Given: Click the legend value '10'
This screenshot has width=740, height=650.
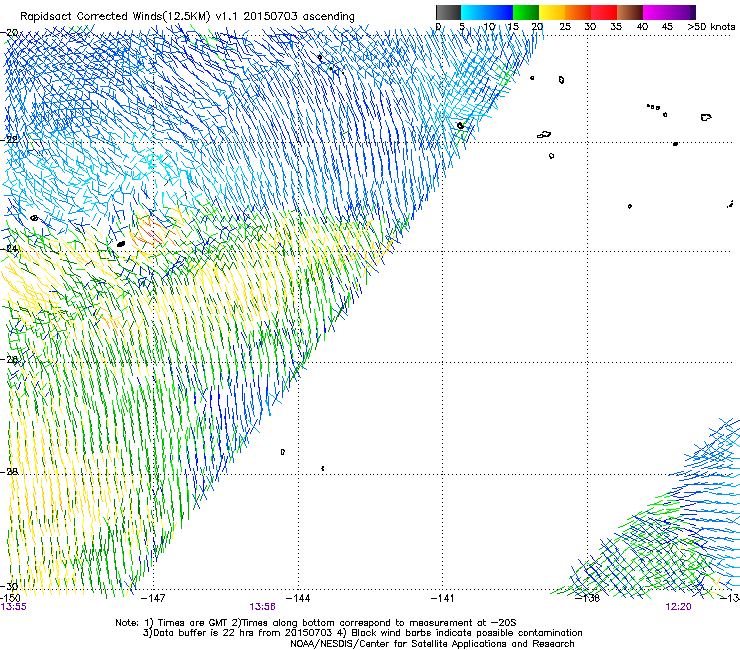Looking at the screenshot, I should (x=489, y=27).
